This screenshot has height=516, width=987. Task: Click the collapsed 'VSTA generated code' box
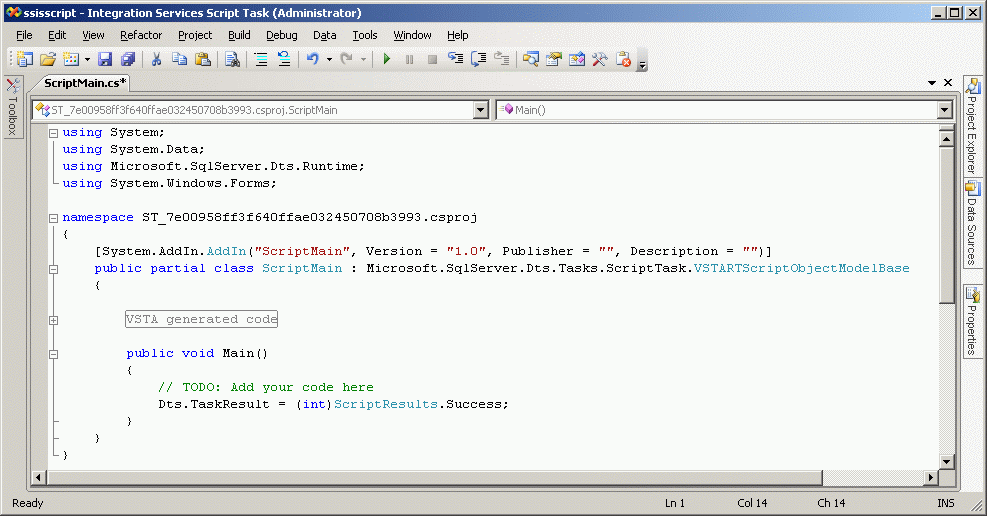(x=201, y=319)
